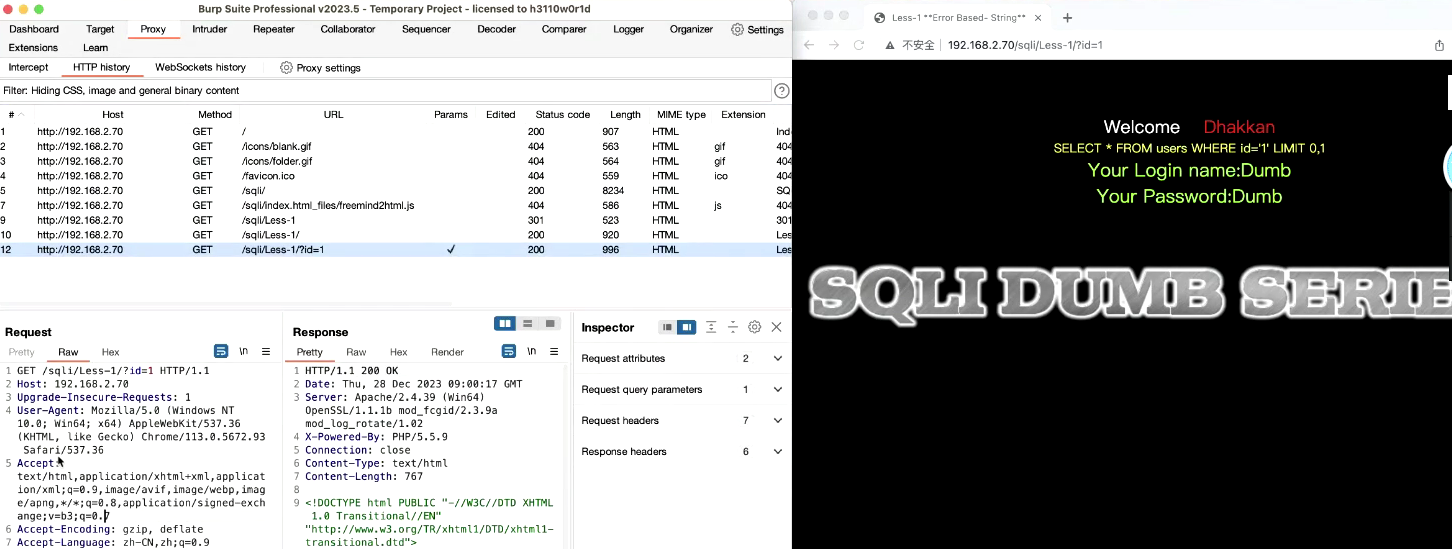Open a new browser tab
The height and width of the screenshot is (549, 1452).
(x=1067, y=18)
